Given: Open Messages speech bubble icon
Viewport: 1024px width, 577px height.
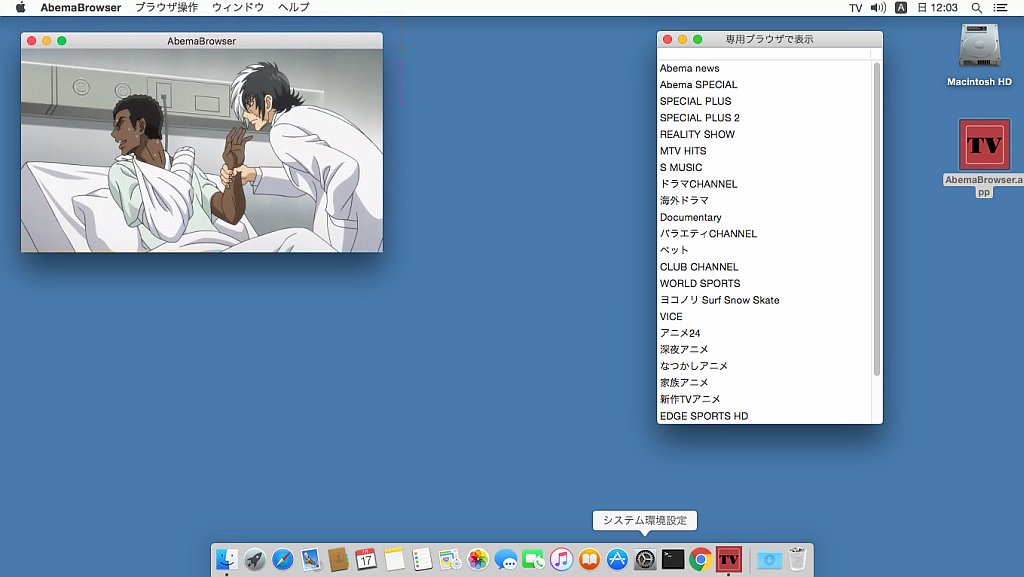Looking at the screenshot, I should tap(505, 559).
